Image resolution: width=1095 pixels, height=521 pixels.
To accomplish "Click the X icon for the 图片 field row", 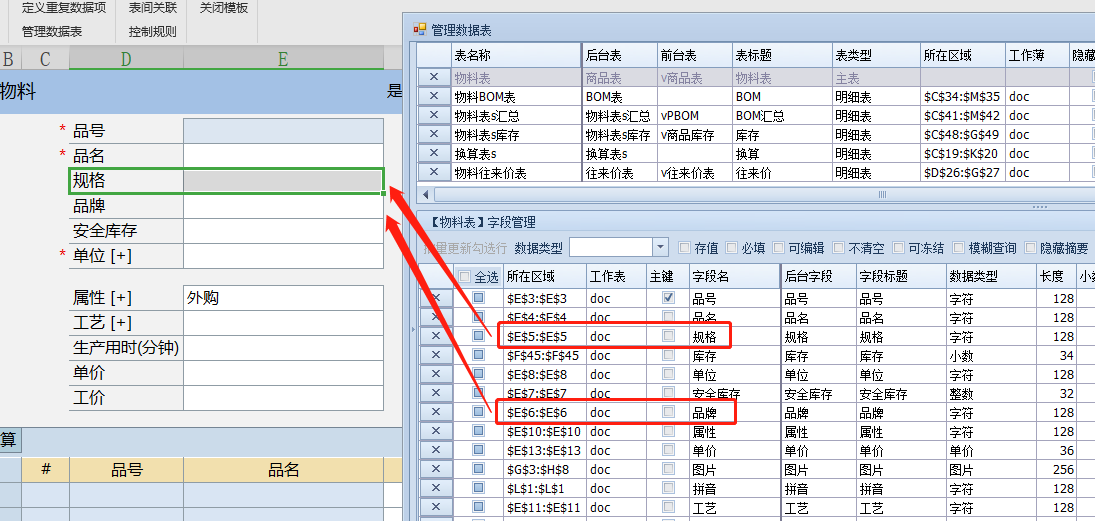I will point(435,470).
